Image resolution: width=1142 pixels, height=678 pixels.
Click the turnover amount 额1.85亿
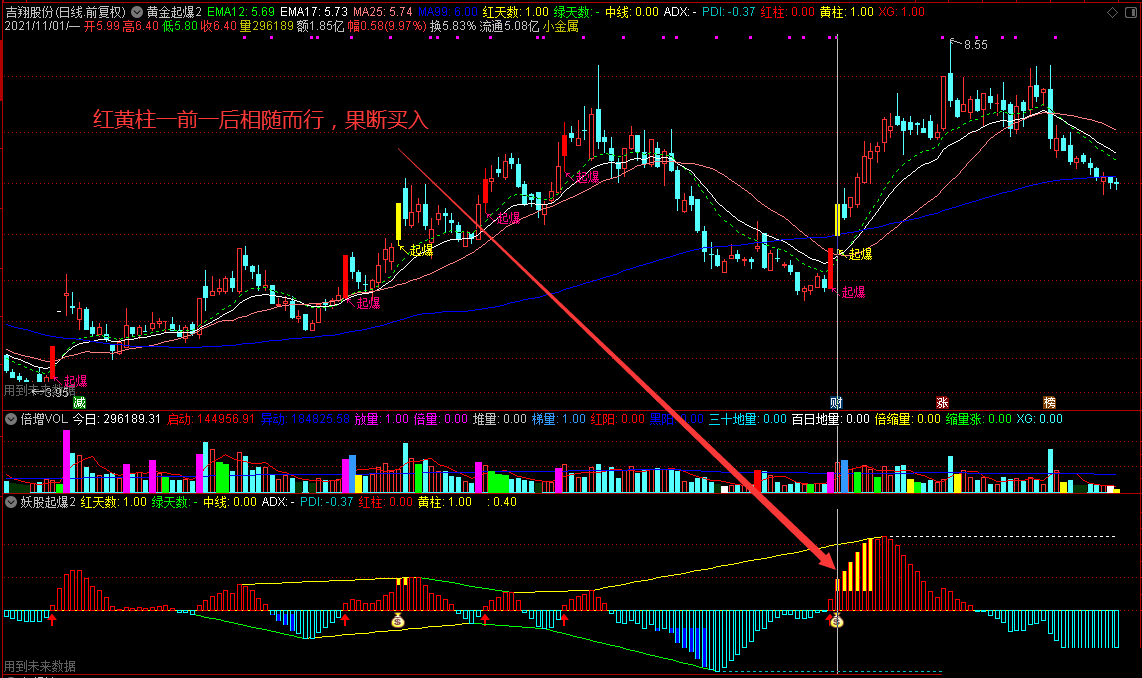point(320,26)
